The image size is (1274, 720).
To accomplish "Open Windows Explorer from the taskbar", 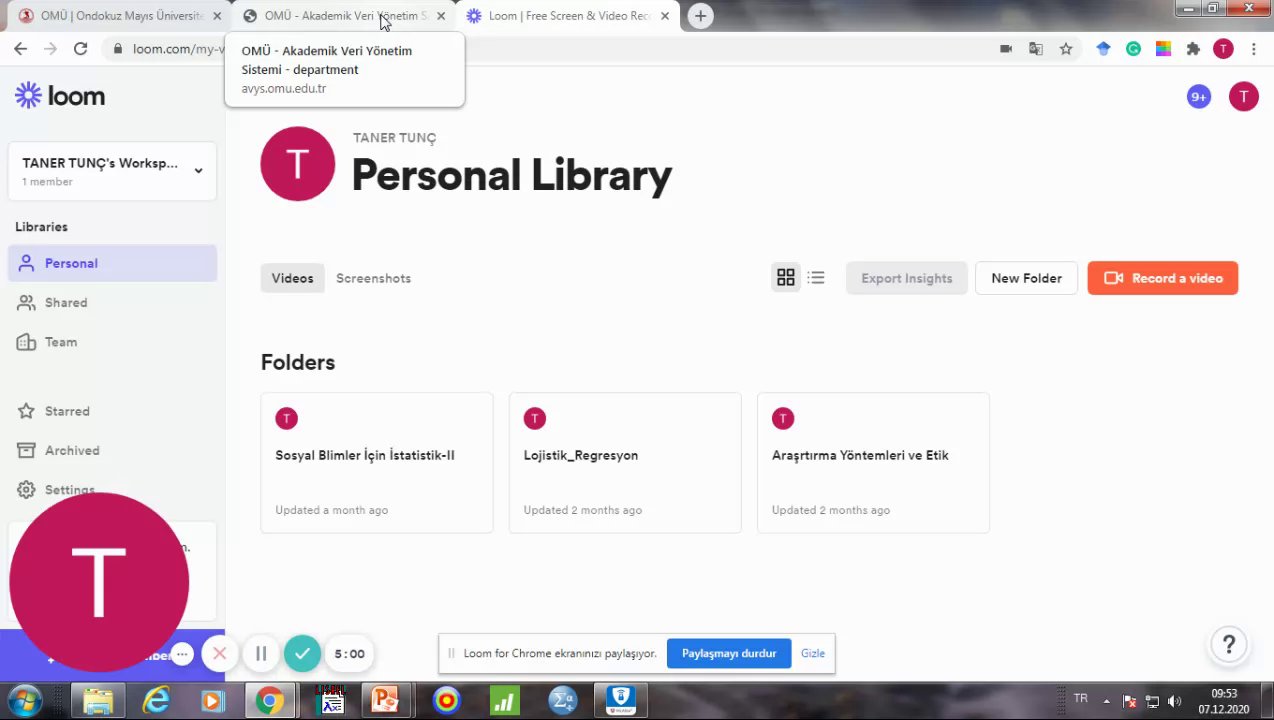I will click(x=97, y=701).
